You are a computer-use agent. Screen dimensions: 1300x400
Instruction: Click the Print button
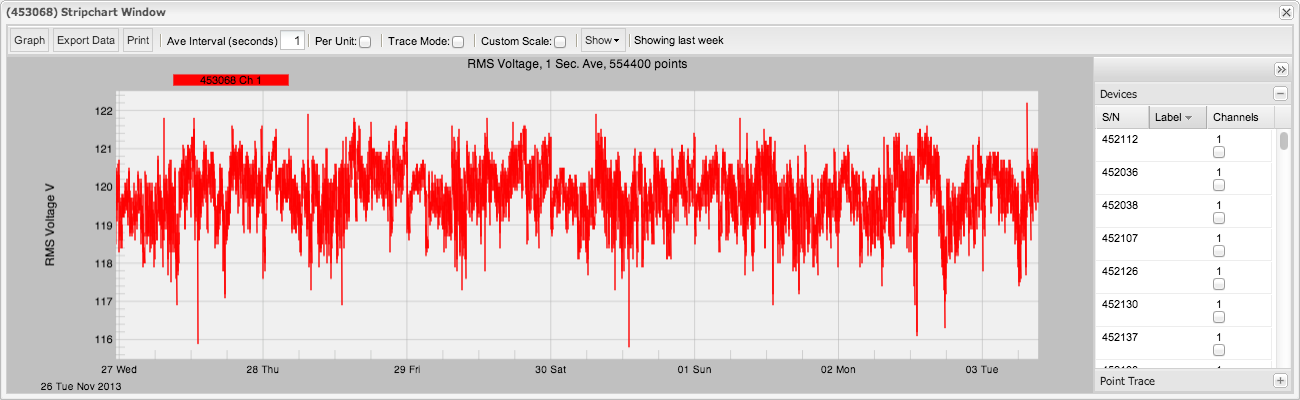click(138, 41)
